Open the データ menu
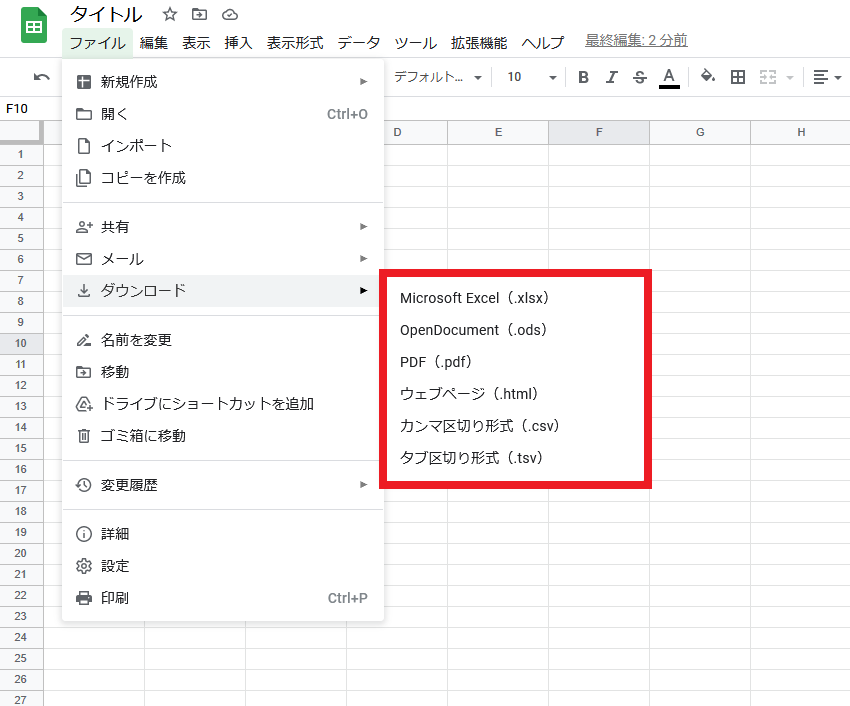This screenshot has height=706, width=850. 358,43
